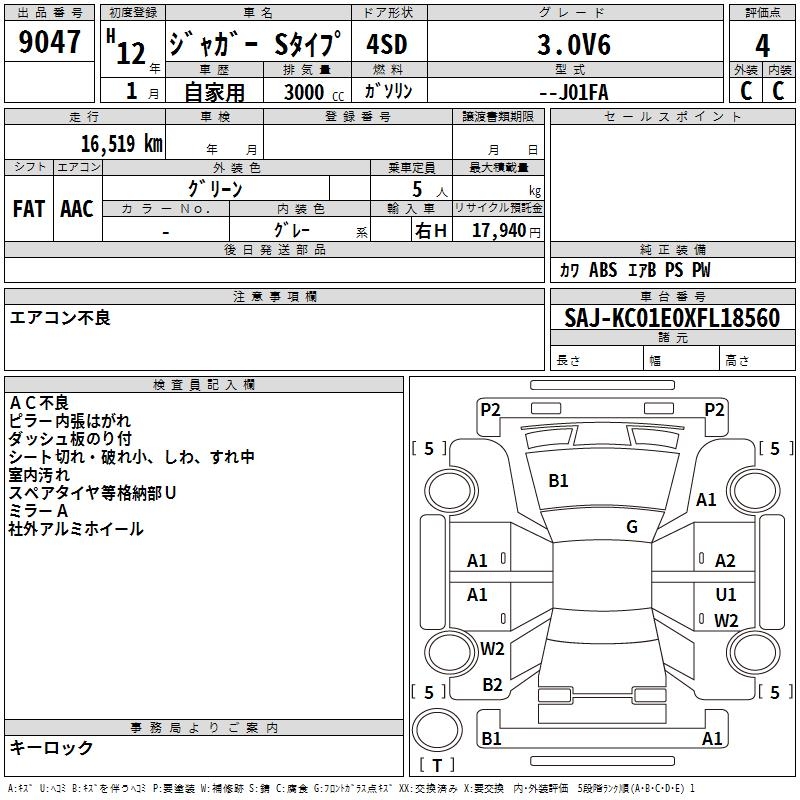Click the U1 dent mark on door
The height and width of the screenshot is (800, 800).
click(726, 595)
